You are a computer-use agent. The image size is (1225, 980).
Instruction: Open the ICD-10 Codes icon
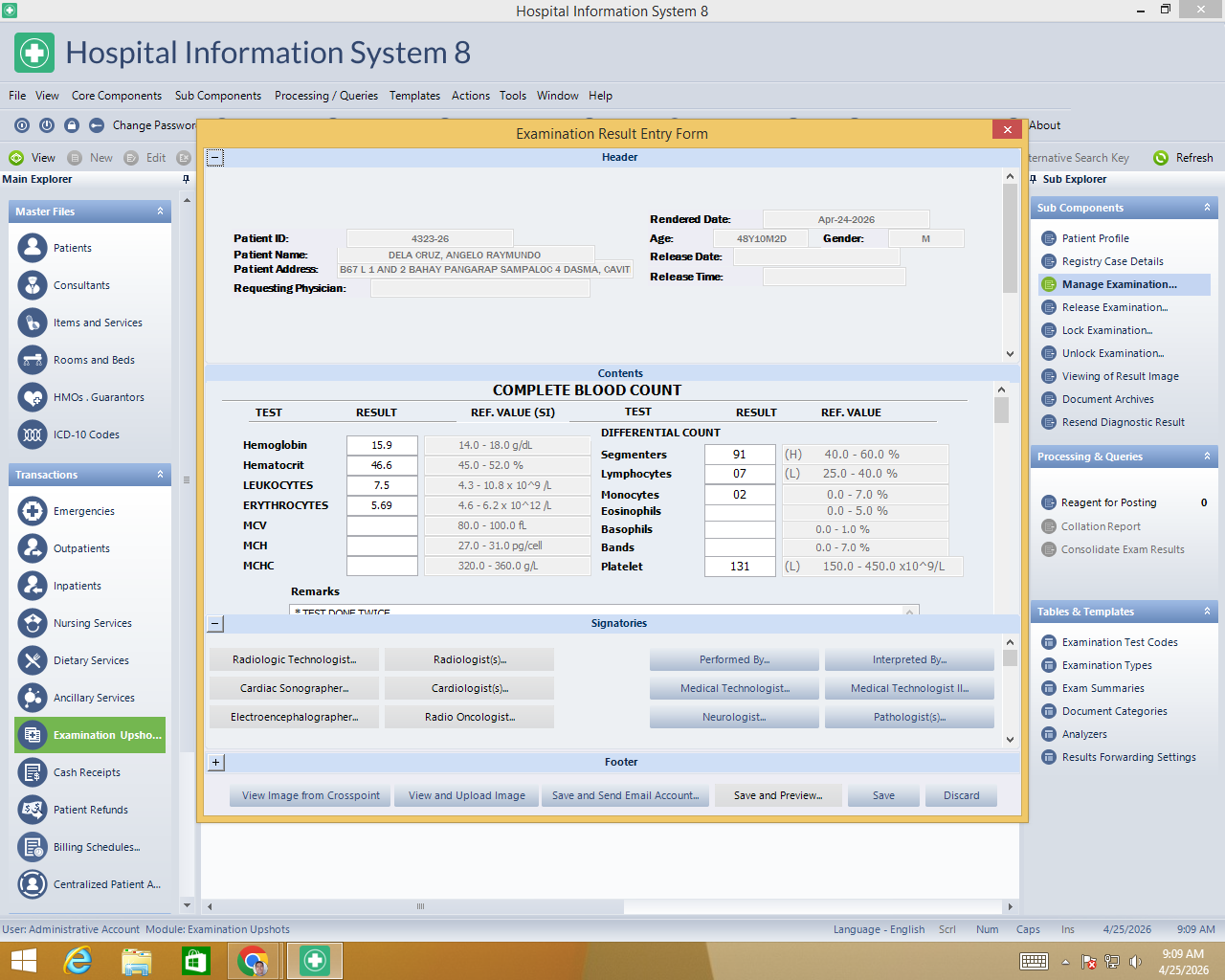pos(33,434)
